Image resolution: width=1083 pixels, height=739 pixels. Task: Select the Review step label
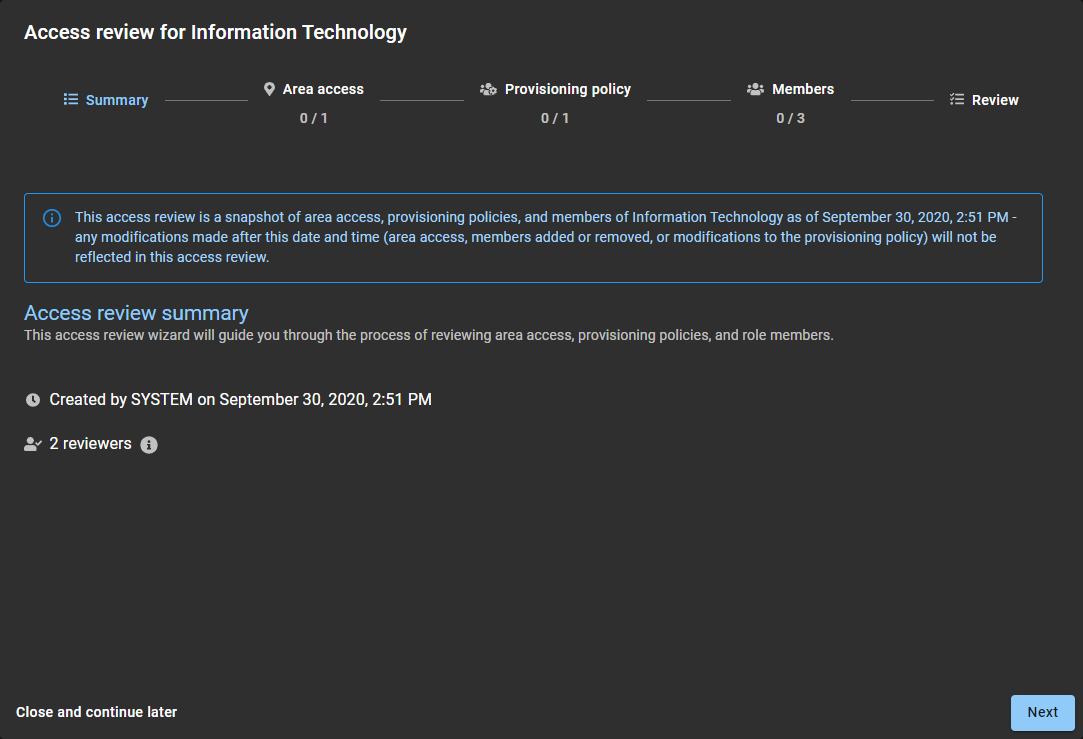click(995, 100)
